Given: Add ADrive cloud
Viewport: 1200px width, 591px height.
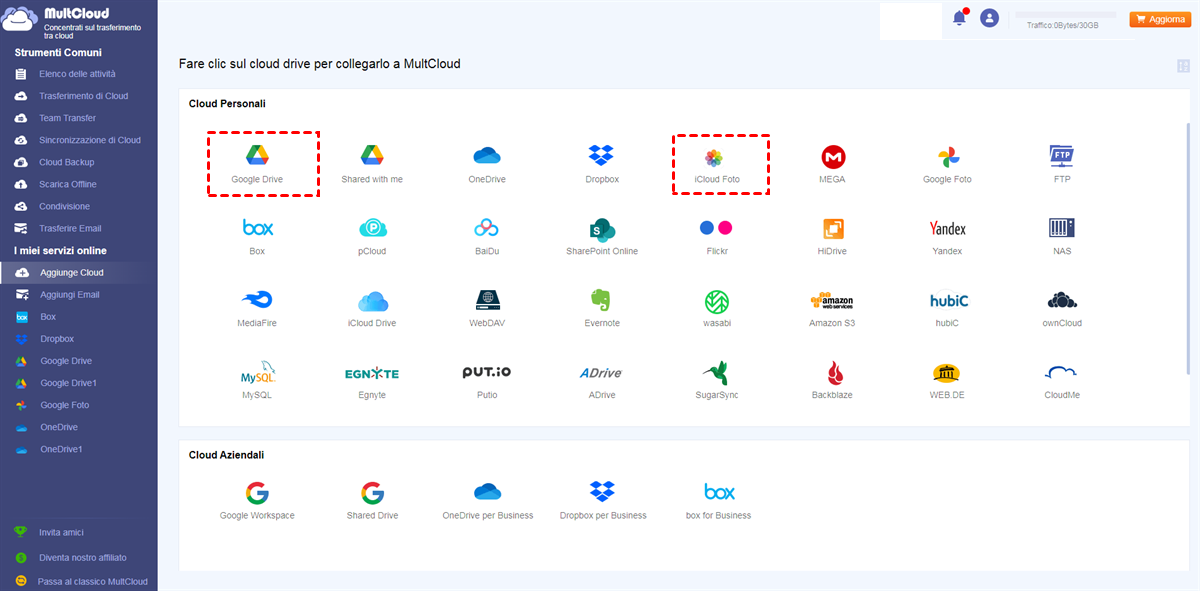Looking at the screenshot, I should point(602,381).
